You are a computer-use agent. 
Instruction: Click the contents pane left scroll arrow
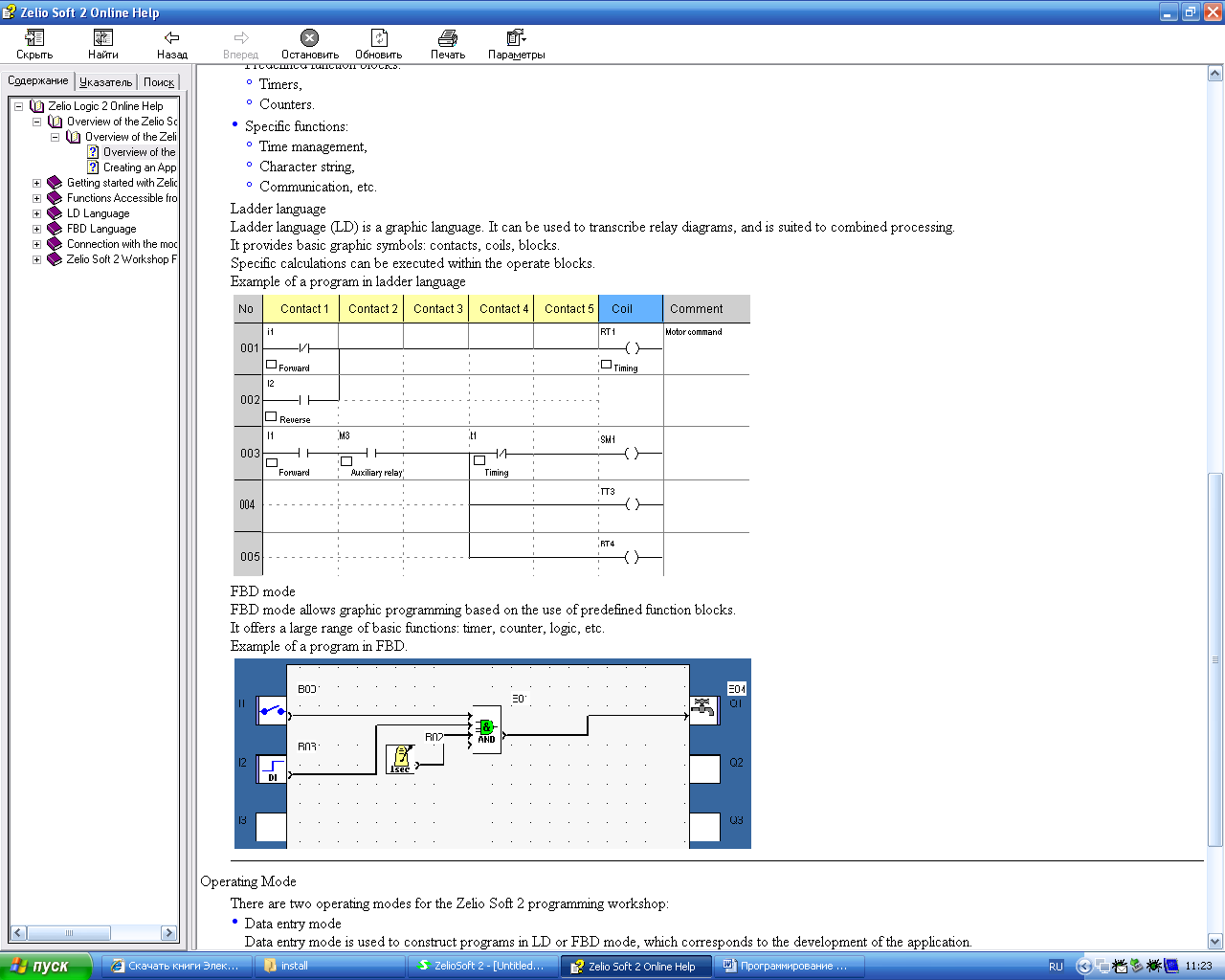pos(18,932)
